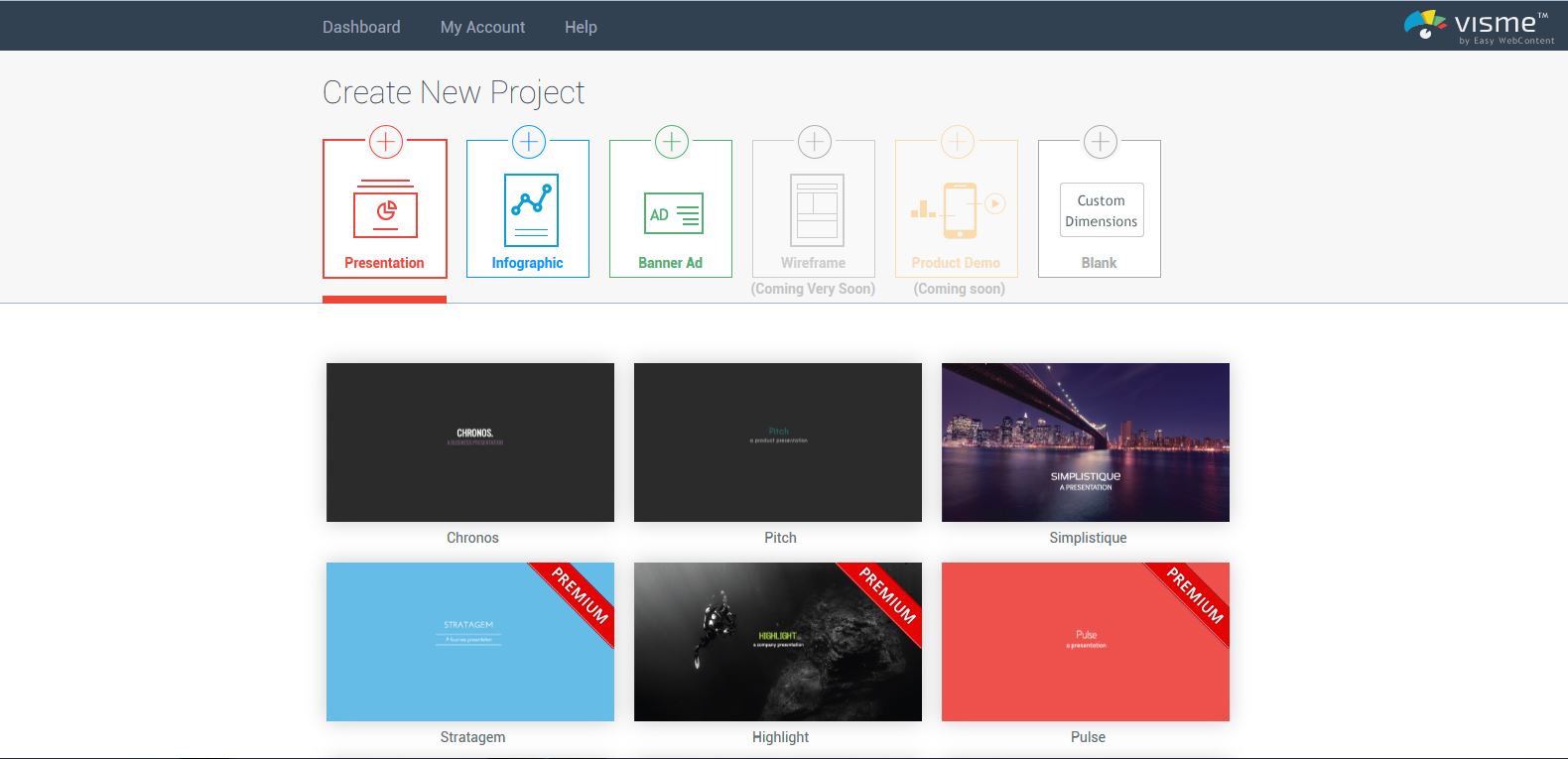Click the Wireframe label
Image resolution: width=1568 pixels, height=759 pixels.
coord(813,263)
